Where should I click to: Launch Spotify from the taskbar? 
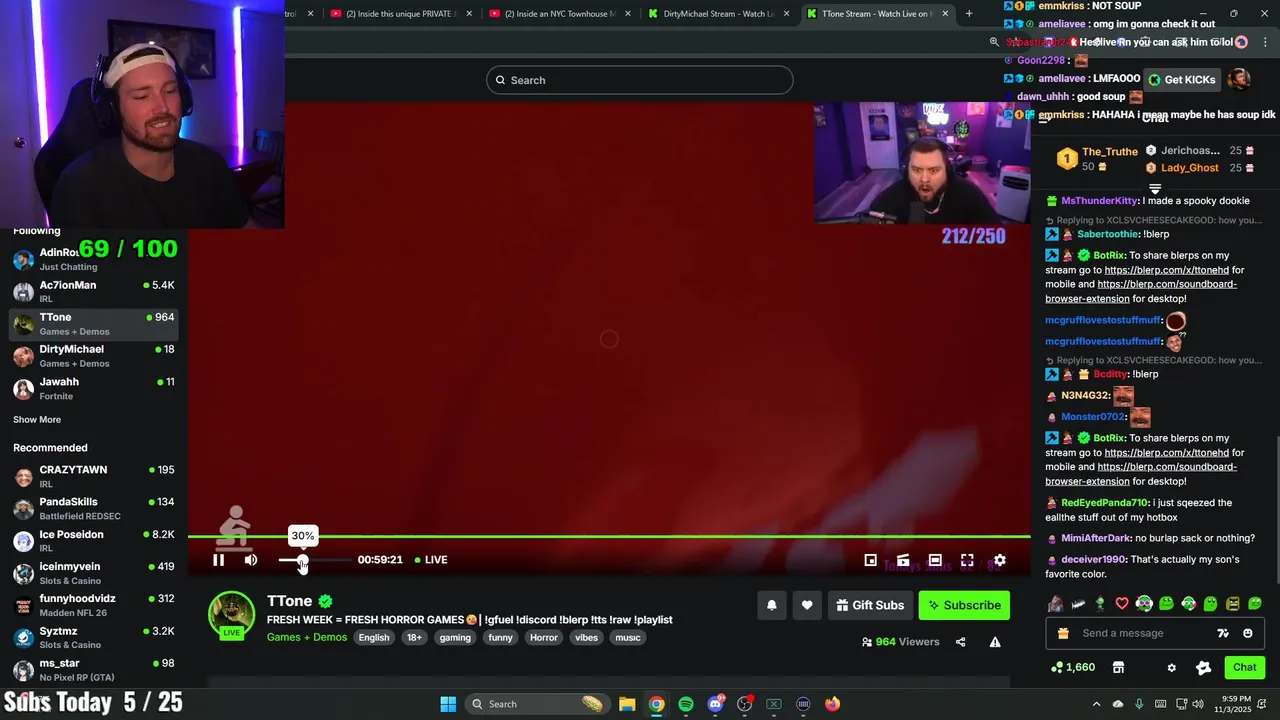pos(686,704)
